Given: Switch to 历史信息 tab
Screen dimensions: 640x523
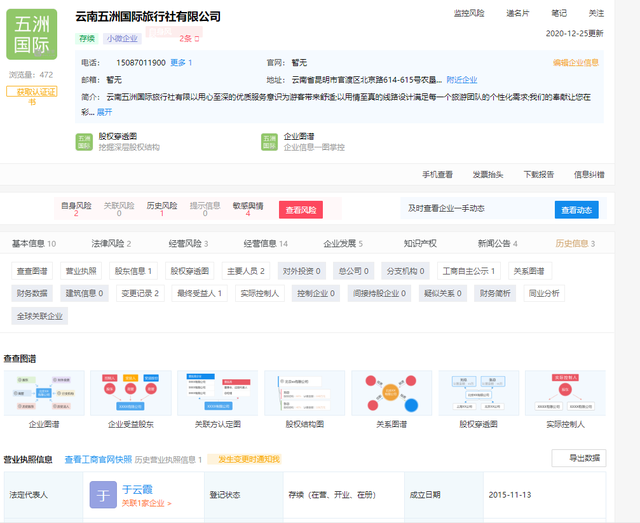Looking at the screenshot, I should click(x=575, y=244).
